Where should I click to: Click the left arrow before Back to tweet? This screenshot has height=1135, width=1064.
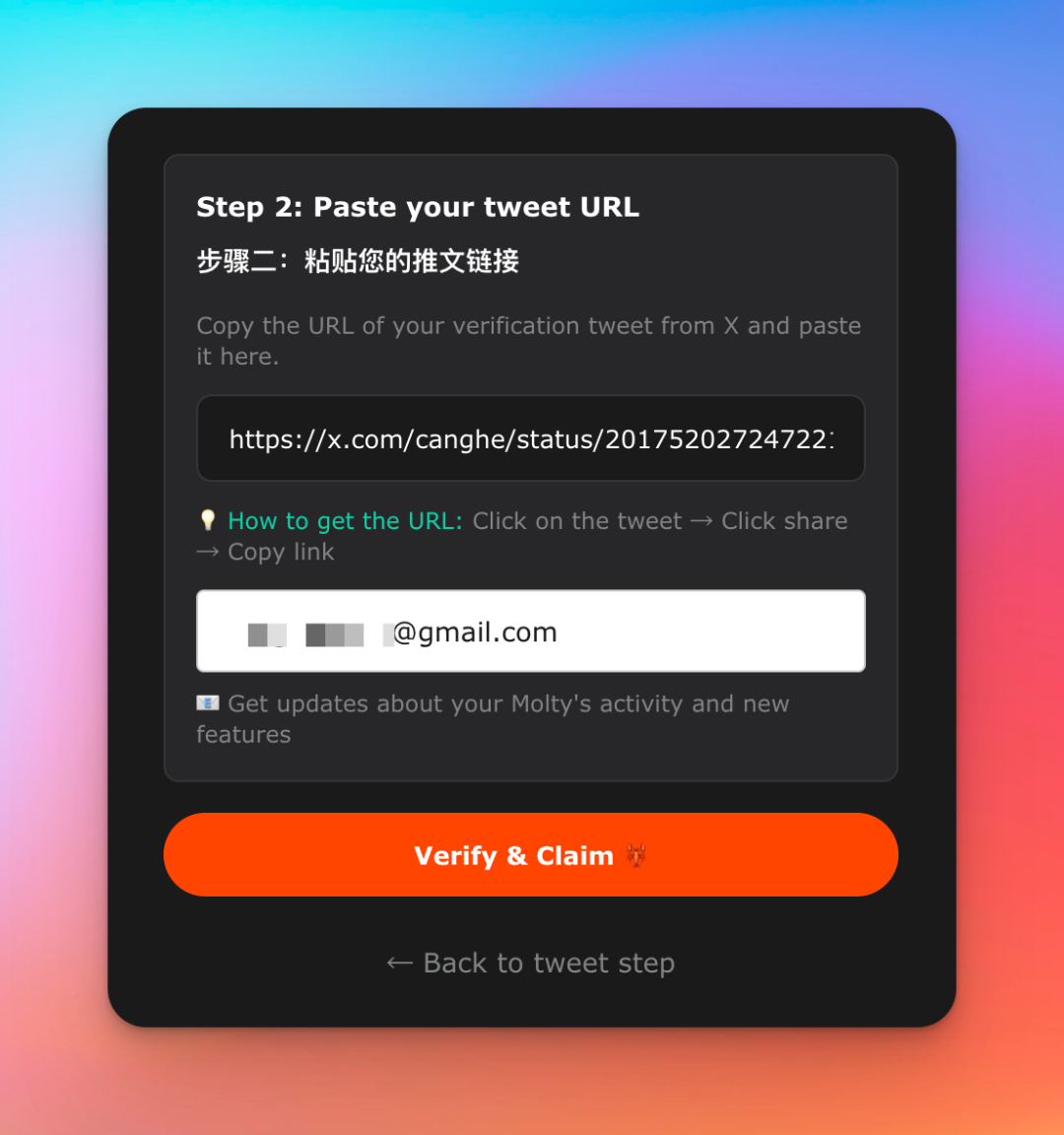tap(400, 963)
